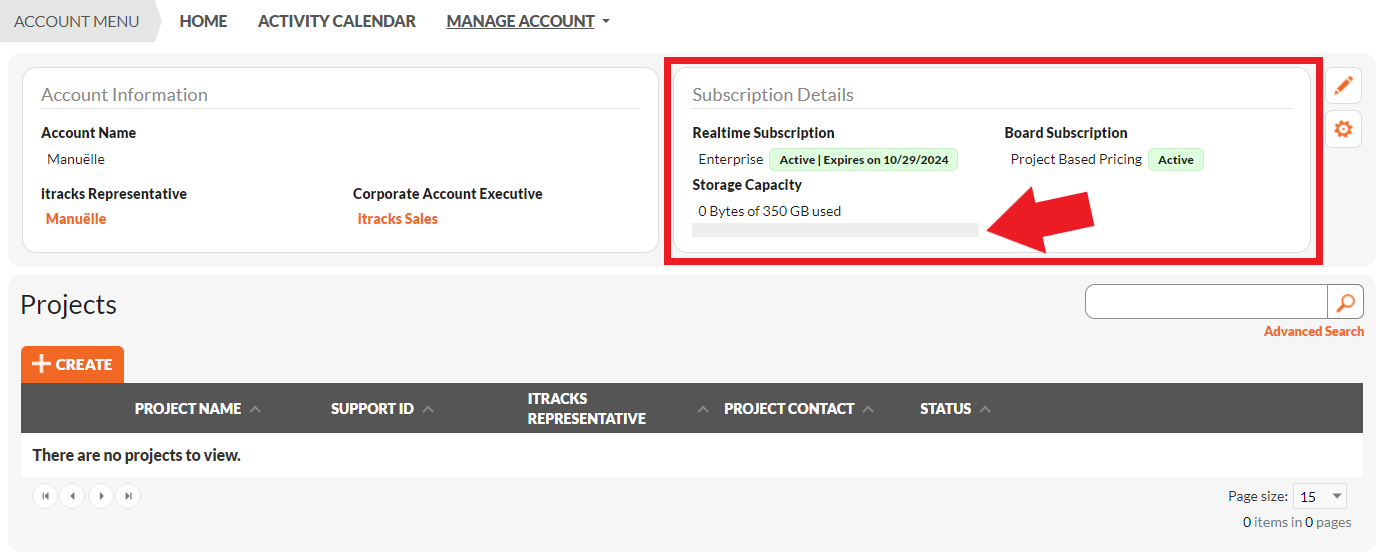Click the Subscription Details heading
The height and width of the screenshot is (559, 1383).
(773, 95)
